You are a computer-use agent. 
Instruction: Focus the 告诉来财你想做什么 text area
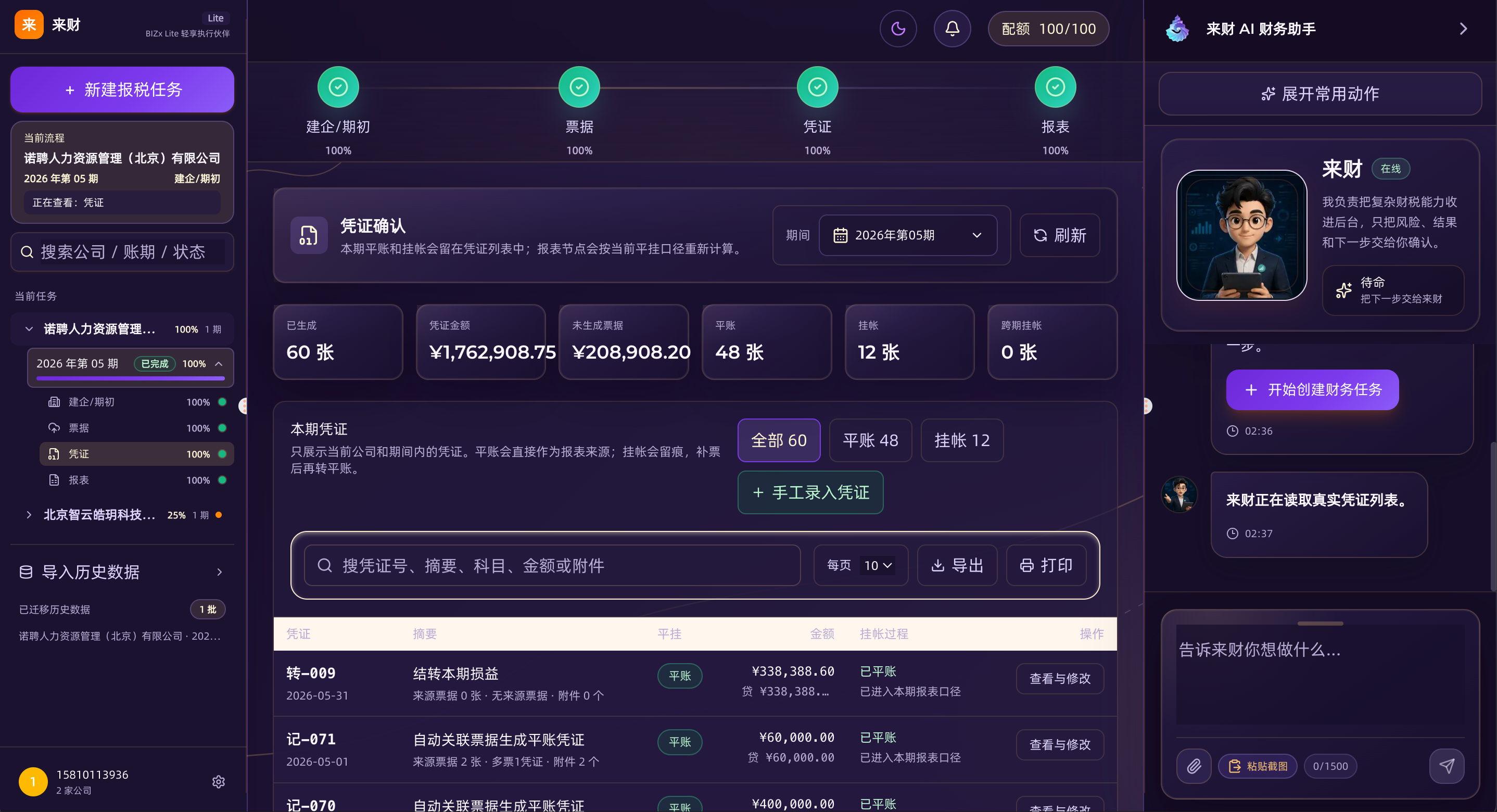[1320, 674]
